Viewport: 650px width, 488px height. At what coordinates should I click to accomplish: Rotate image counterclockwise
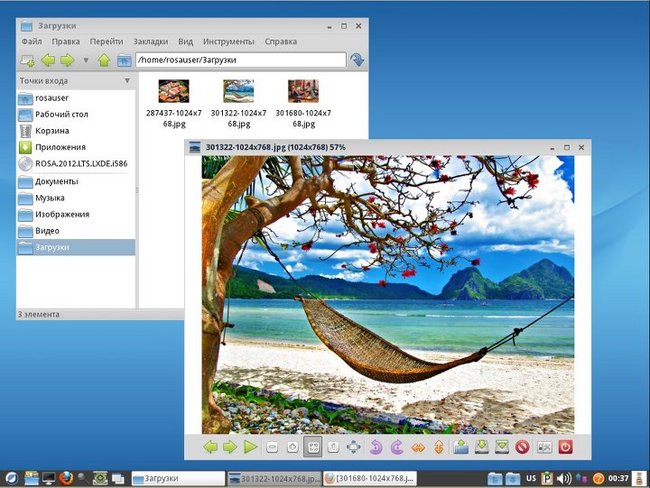tap(376, 447)
